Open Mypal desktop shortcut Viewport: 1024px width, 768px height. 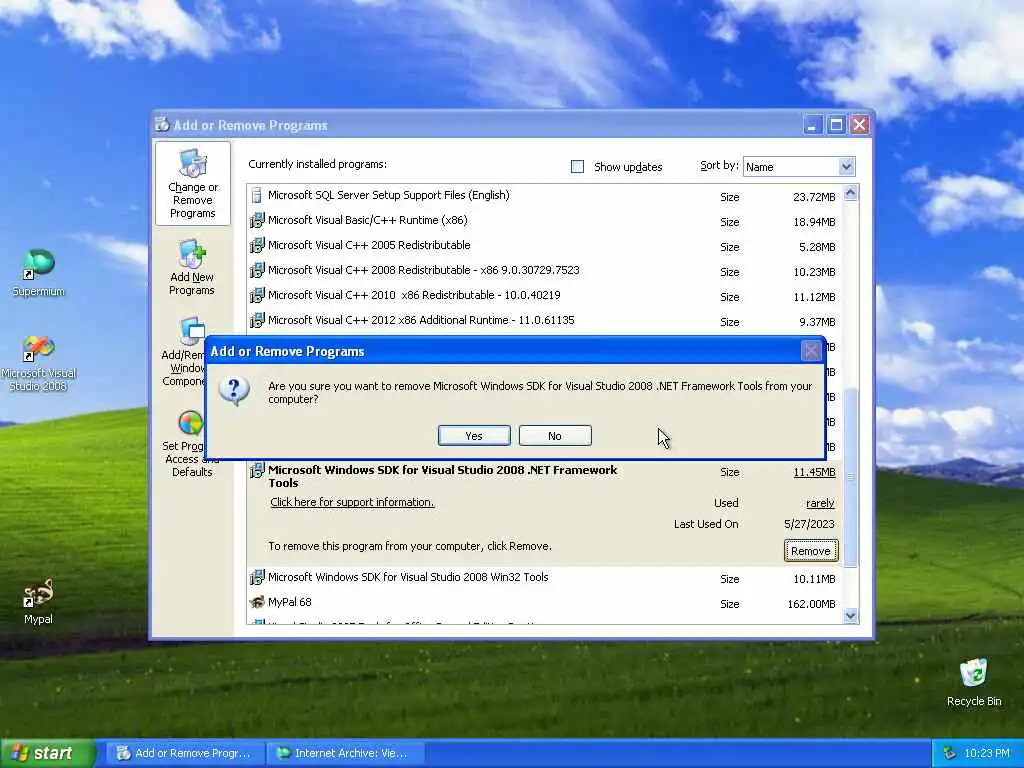pyautogui.click(x=38, y=601)
